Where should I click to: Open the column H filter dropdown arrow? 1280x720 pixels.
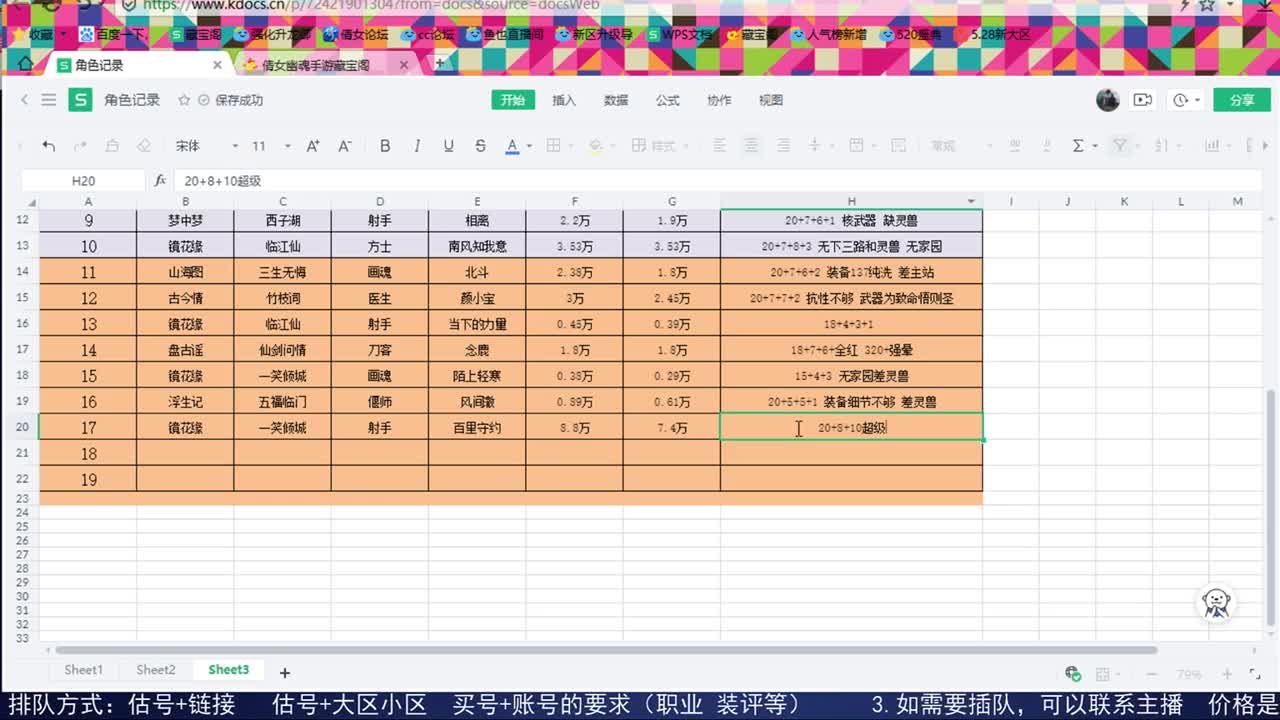pos(970,200)
